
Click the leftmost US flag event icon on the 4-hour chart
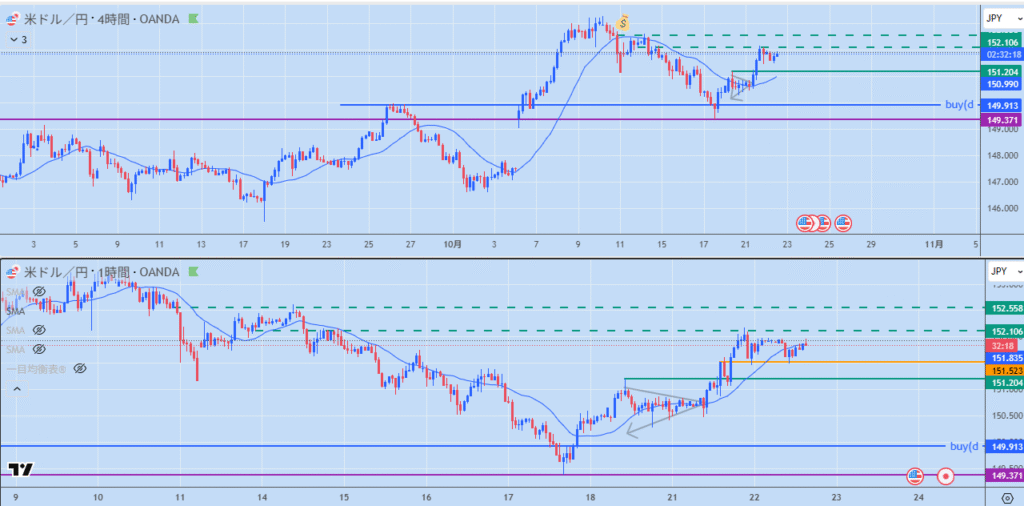tap(805, 222)
